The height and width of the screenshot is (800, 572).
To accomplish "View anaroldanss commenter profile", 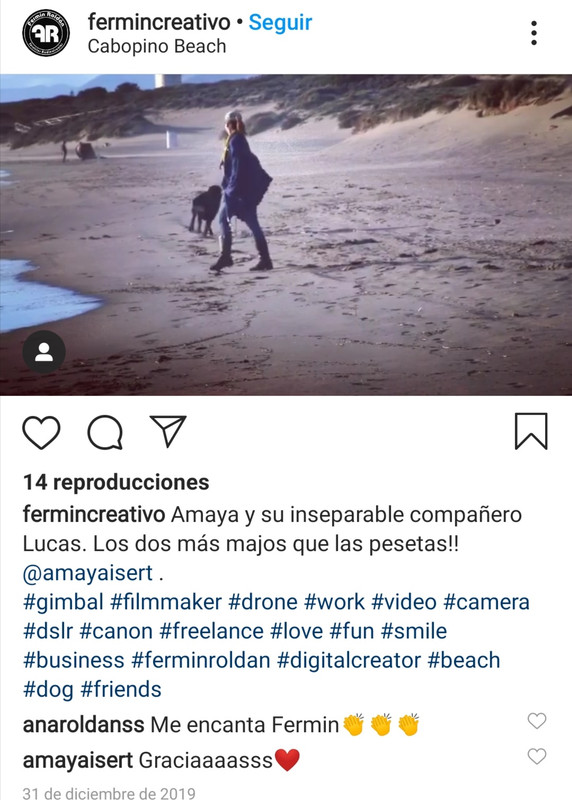I will coord(84,724).
